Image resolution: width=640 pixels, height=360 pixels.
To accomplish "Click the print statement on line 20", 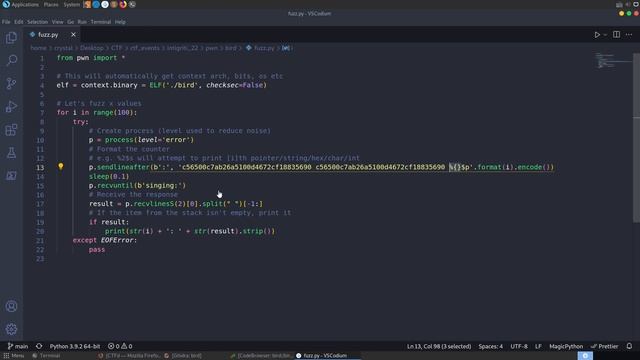I will tap(190, 231).
